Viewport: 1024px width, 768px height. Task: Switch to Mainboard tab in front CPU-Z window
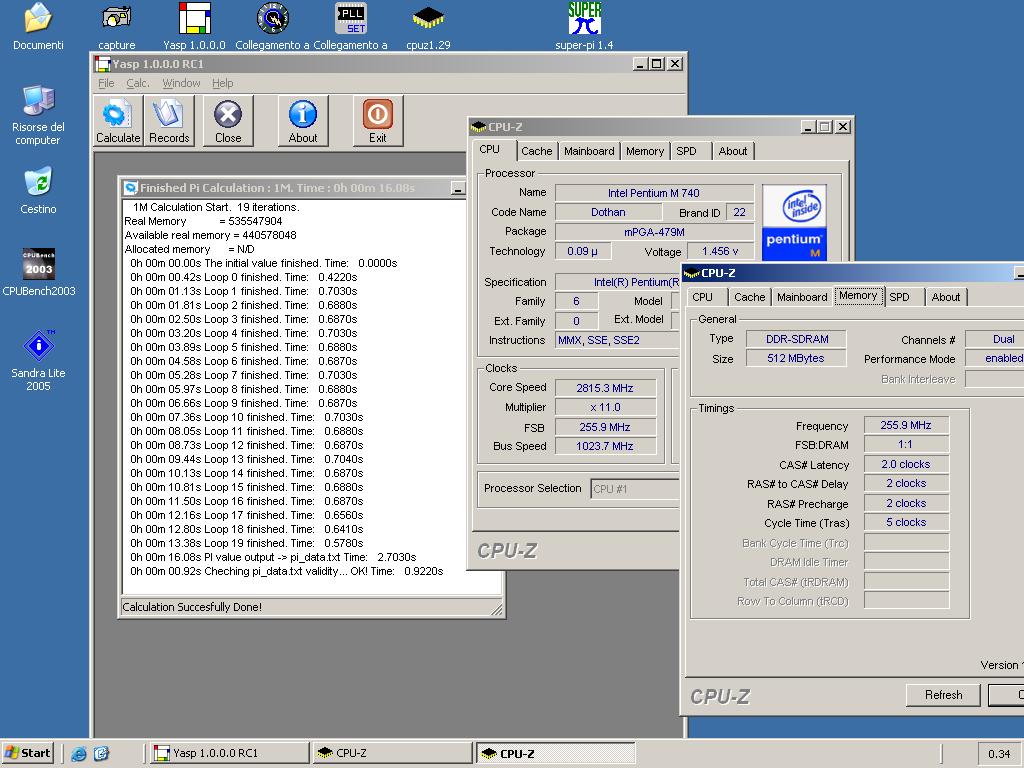pyautogui.click(x=802, y=297)
